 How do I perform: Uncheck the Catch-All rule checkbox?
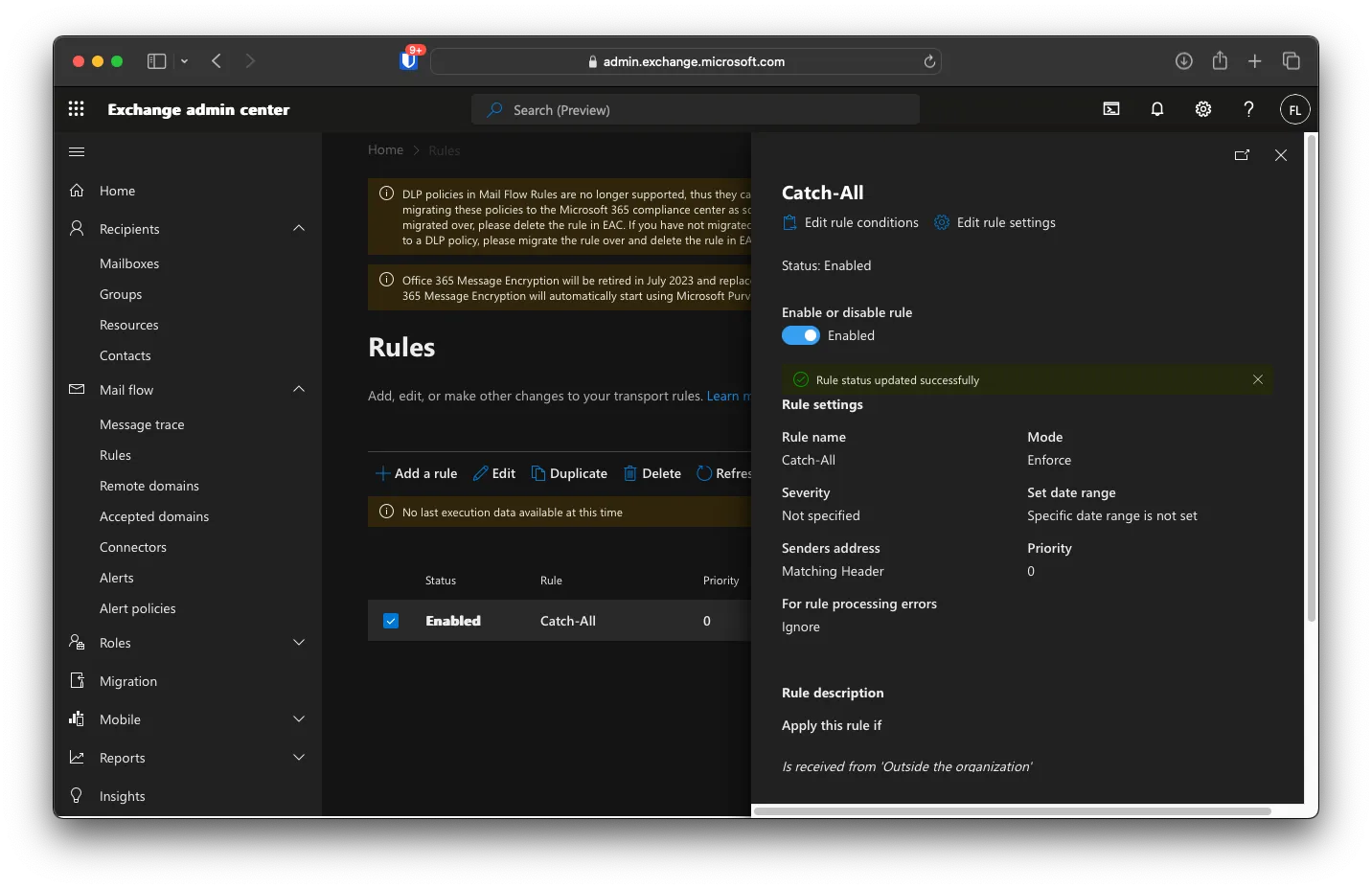(391, 621)
